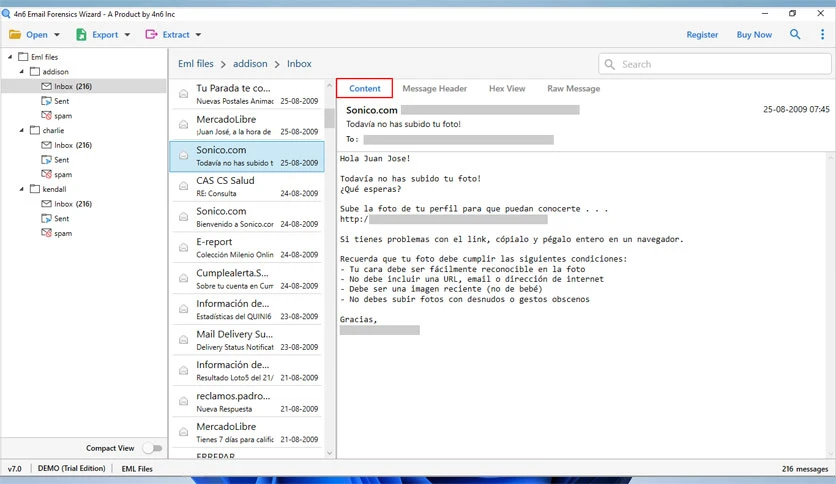Screen dimensions: 836x484
Task: Open Información de... Estadísticas del QUINI6 email
Action: (x=247, y=309)
